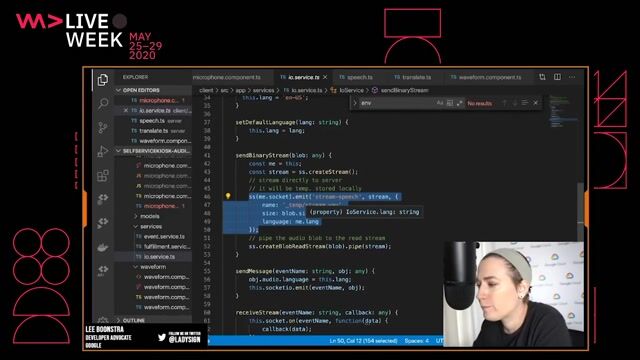This screenshot has height=360, width=640.
Task: Go to next find match arrow
Action: [x=514, y=103]
